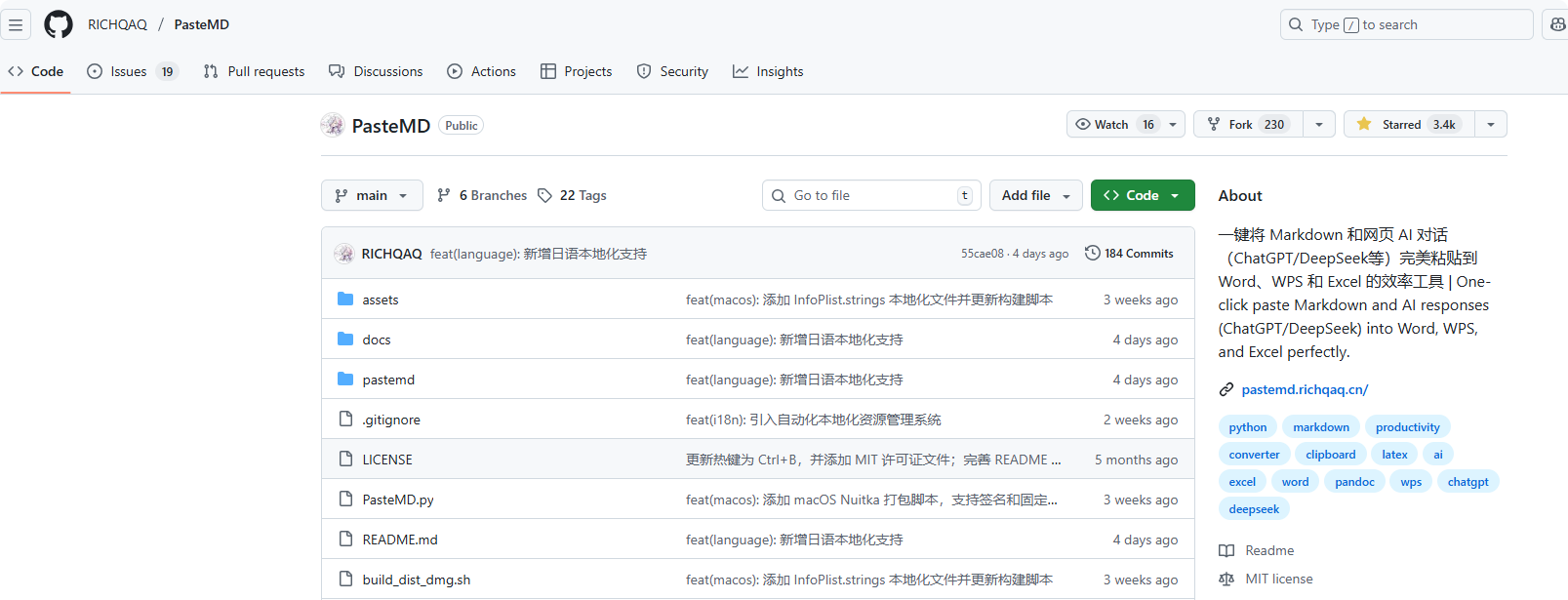
Task: Click the MIT license scale icon
Action: (1226, 580)
